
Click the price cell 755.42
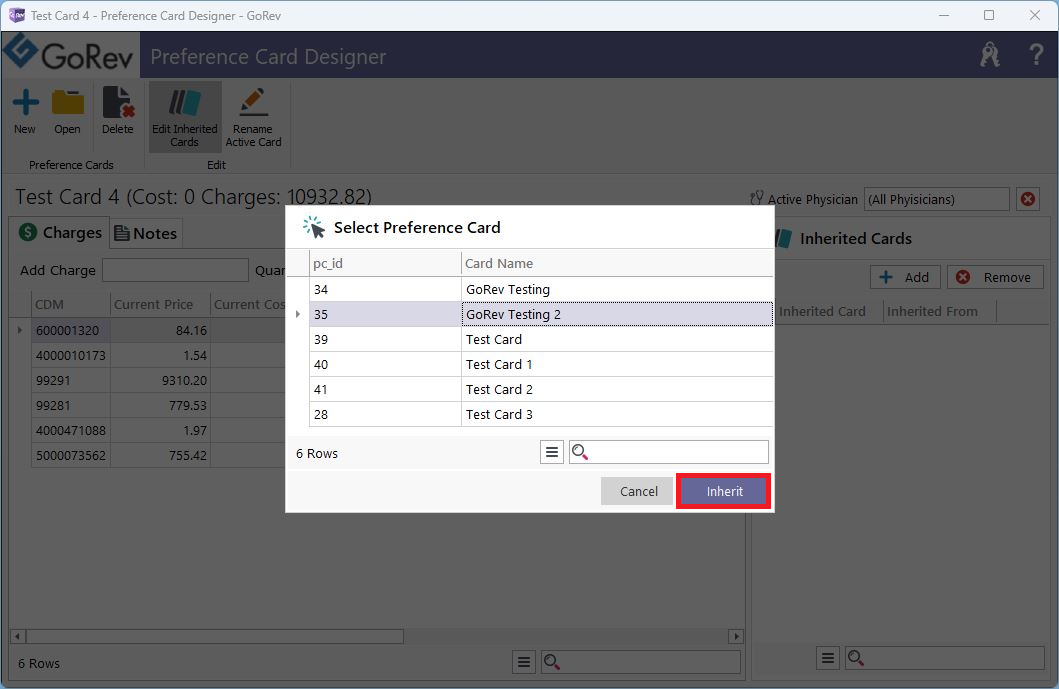160,455
